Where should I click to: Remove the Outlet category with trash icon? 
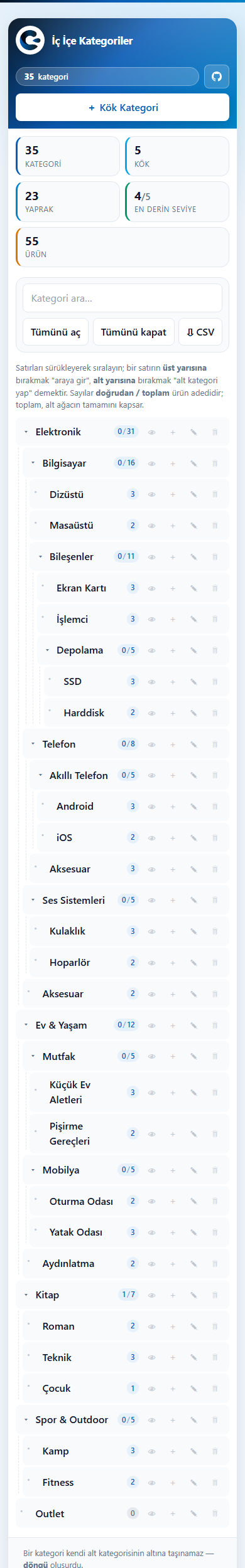(215, 1514)
